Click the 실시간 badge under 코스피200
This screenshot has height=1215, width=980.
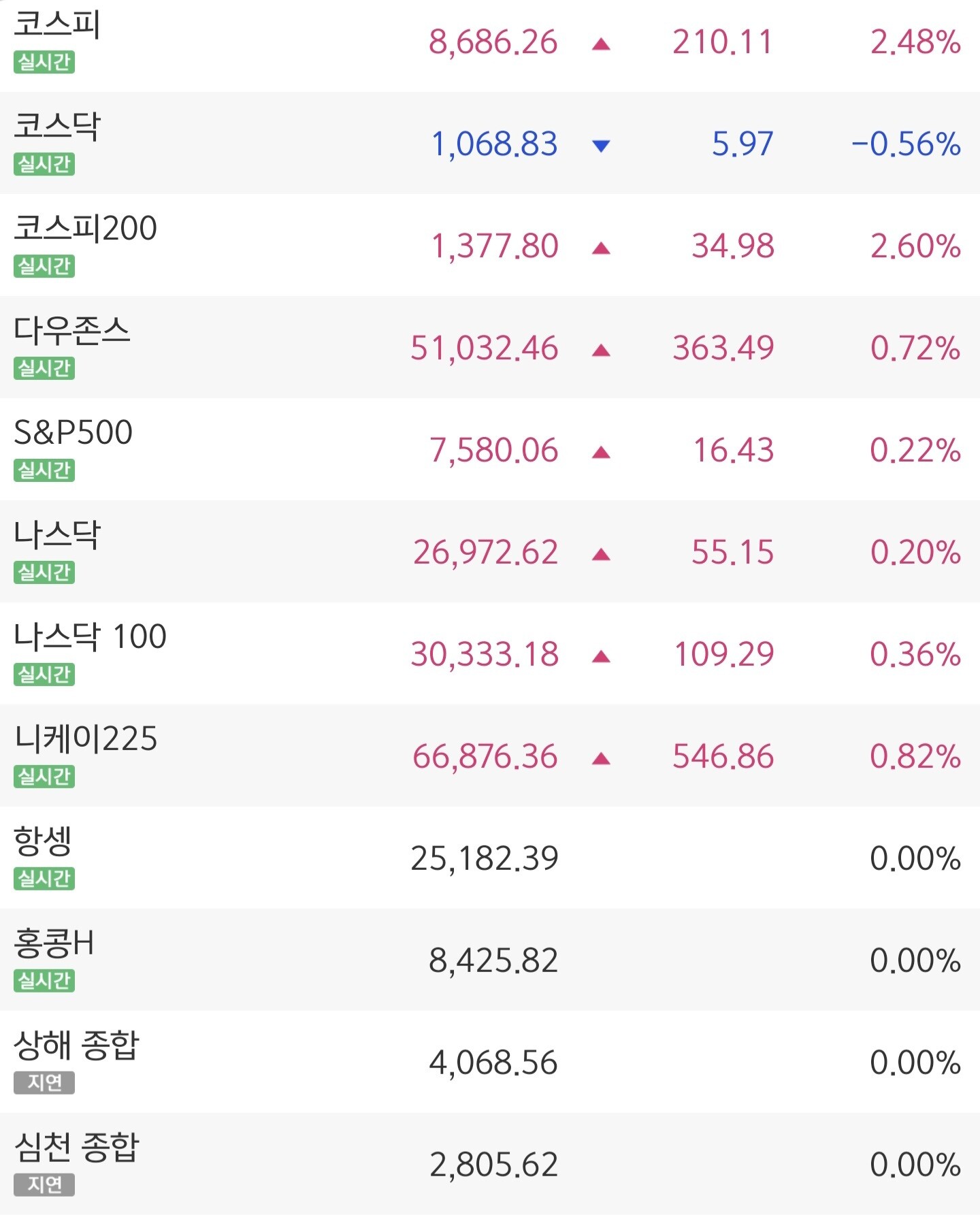click(x=44, y=266)
